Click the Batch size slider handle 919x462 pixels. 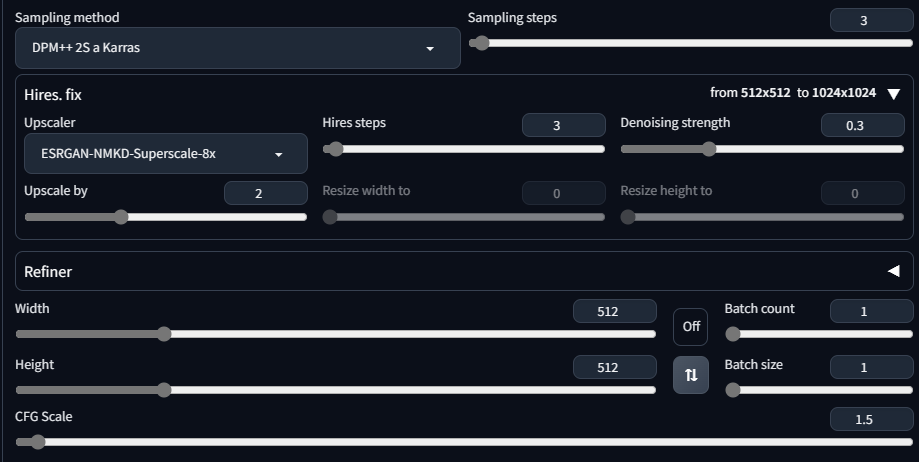733,390
